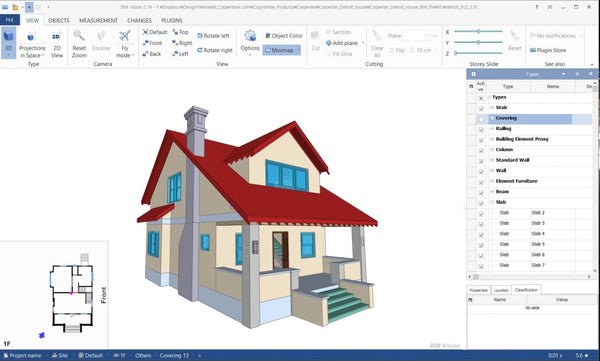This screenshot has height=361, width=600.
Task: Click the Project name breadcrumb
Action: tap(23, 356)
